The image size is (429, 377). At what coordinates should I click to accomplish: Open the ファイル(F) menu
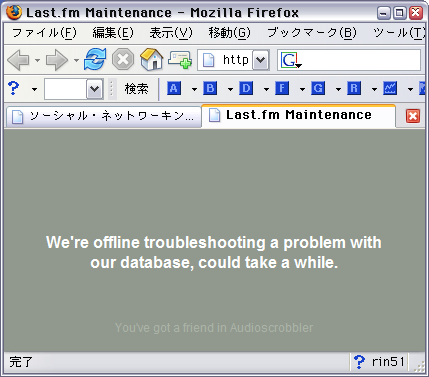pos(44,33)
